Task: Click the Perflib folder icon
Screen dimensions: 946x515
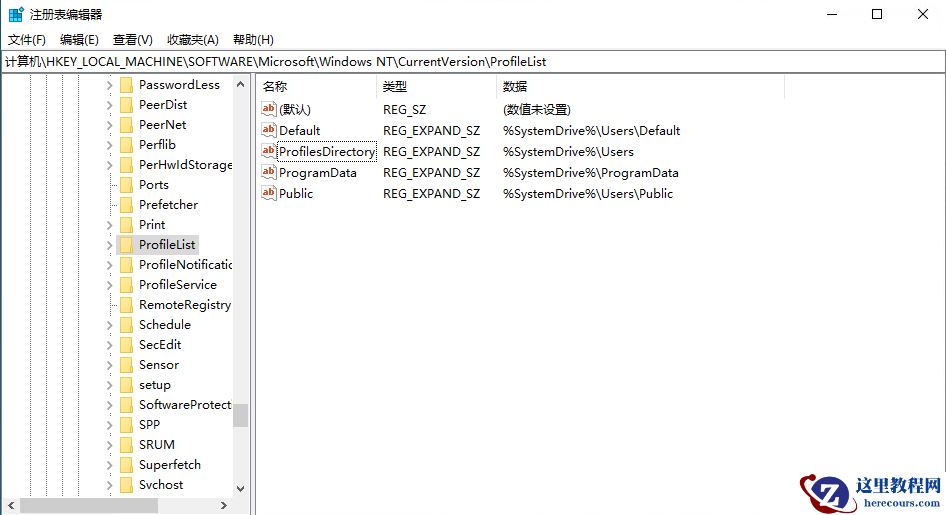Action: tap(126, 145)
